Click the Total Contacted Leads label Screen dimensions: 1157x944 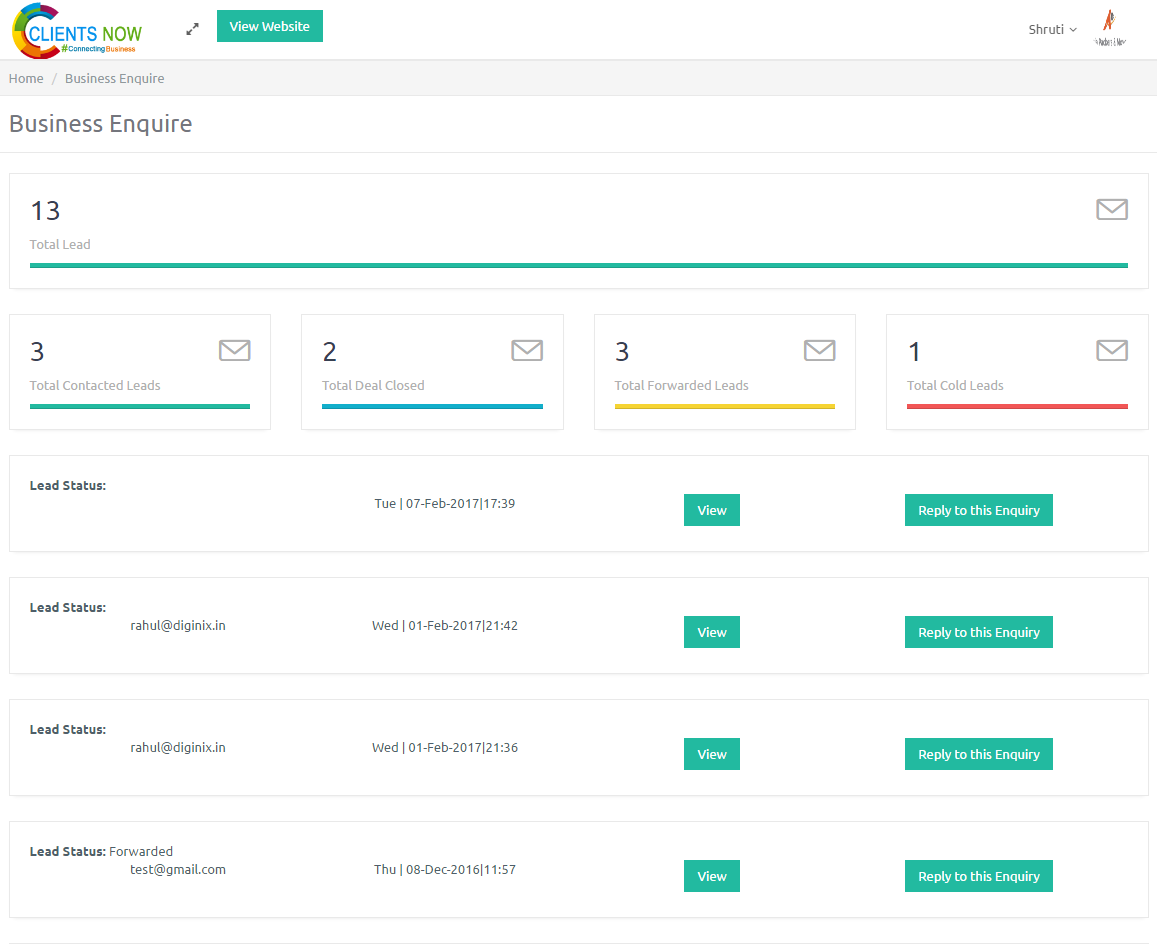click(x=94, y=385)
